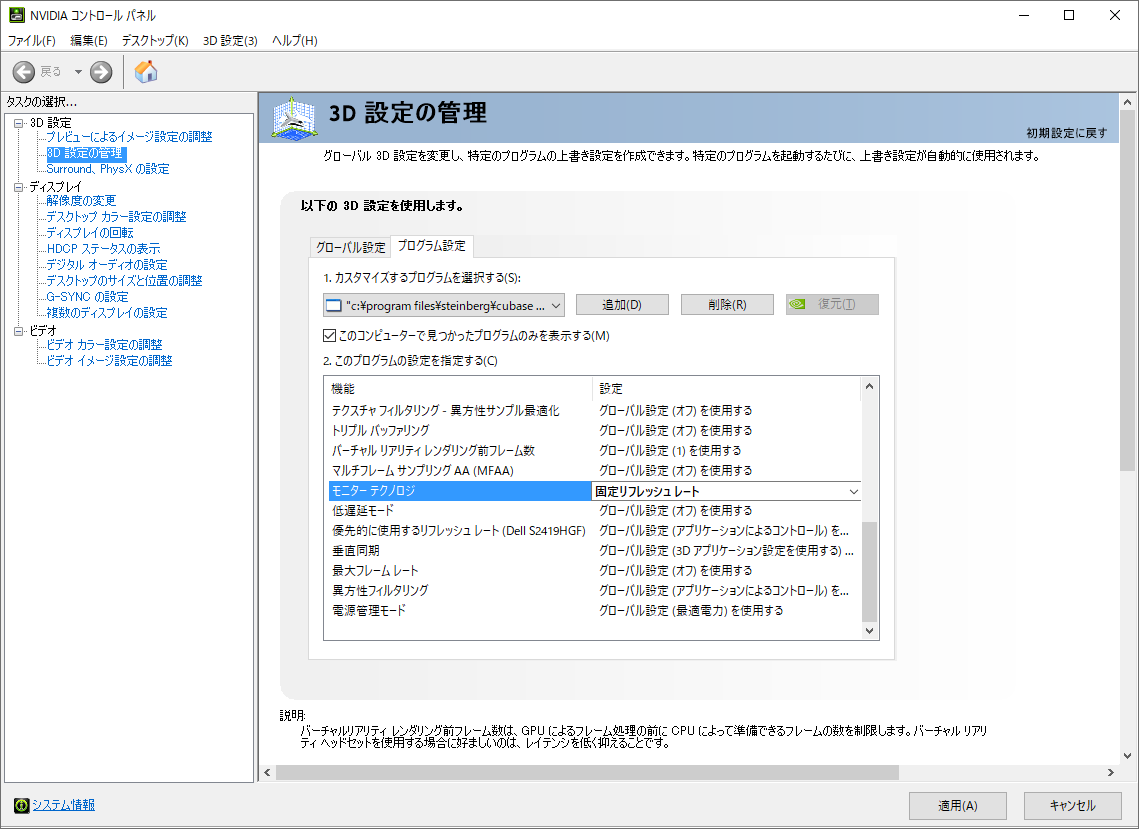Image resolution: width=1139 pixels, height=829 pixels.
Task: Select バーチャル リアリティ レンダリング前フレーム数 row
Action: point(594,450)
